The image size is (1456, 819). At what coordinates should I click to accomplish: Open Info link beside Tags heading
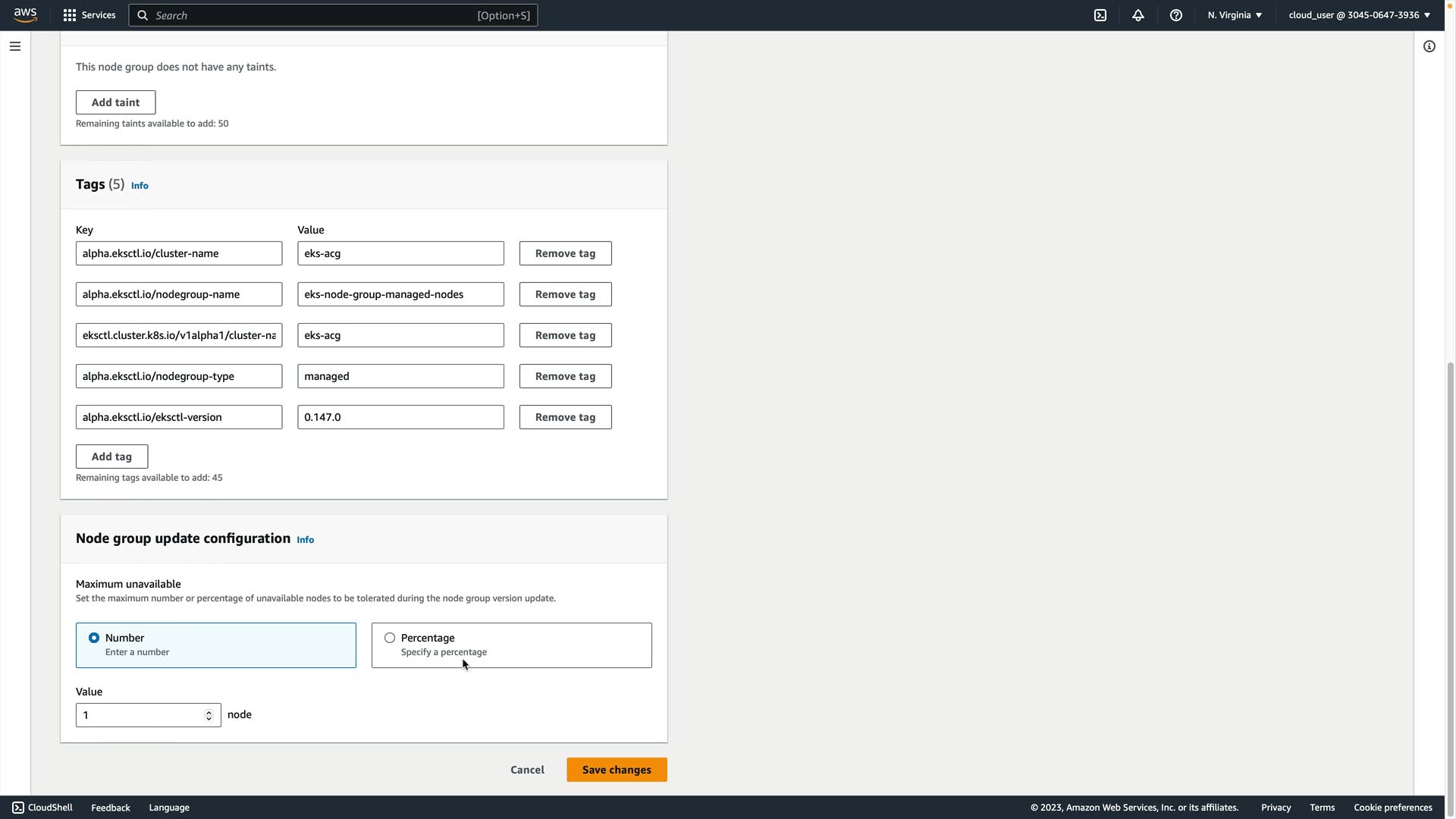point(140,186)
